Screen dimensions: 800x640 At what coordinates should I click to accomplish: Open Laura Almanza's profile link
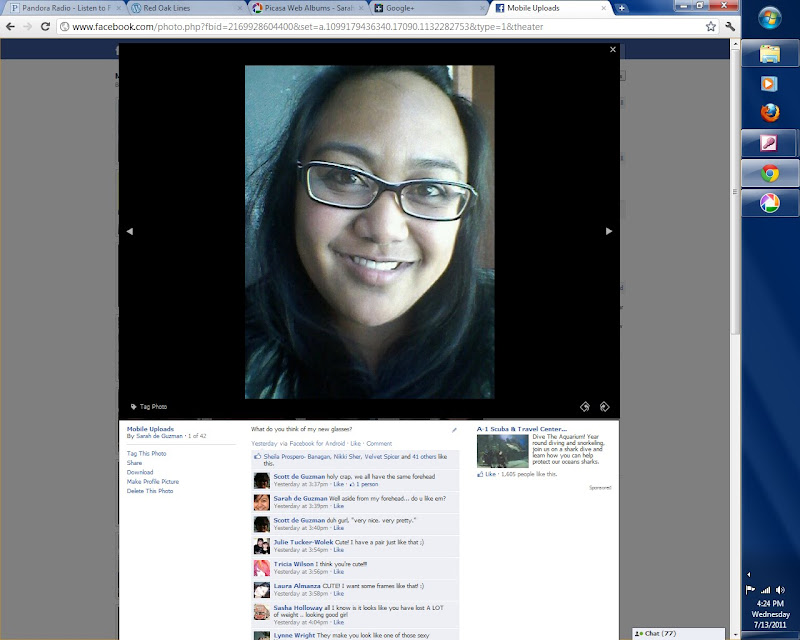(x=297, y=586)
